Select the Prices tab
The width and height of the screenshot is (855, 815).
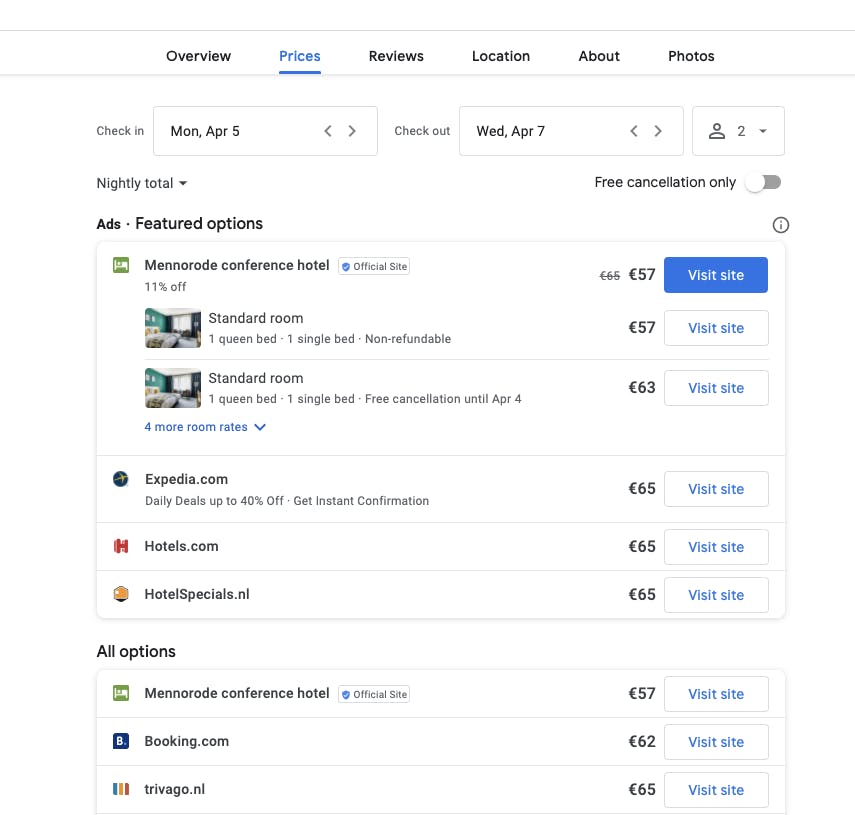(299, 56)
